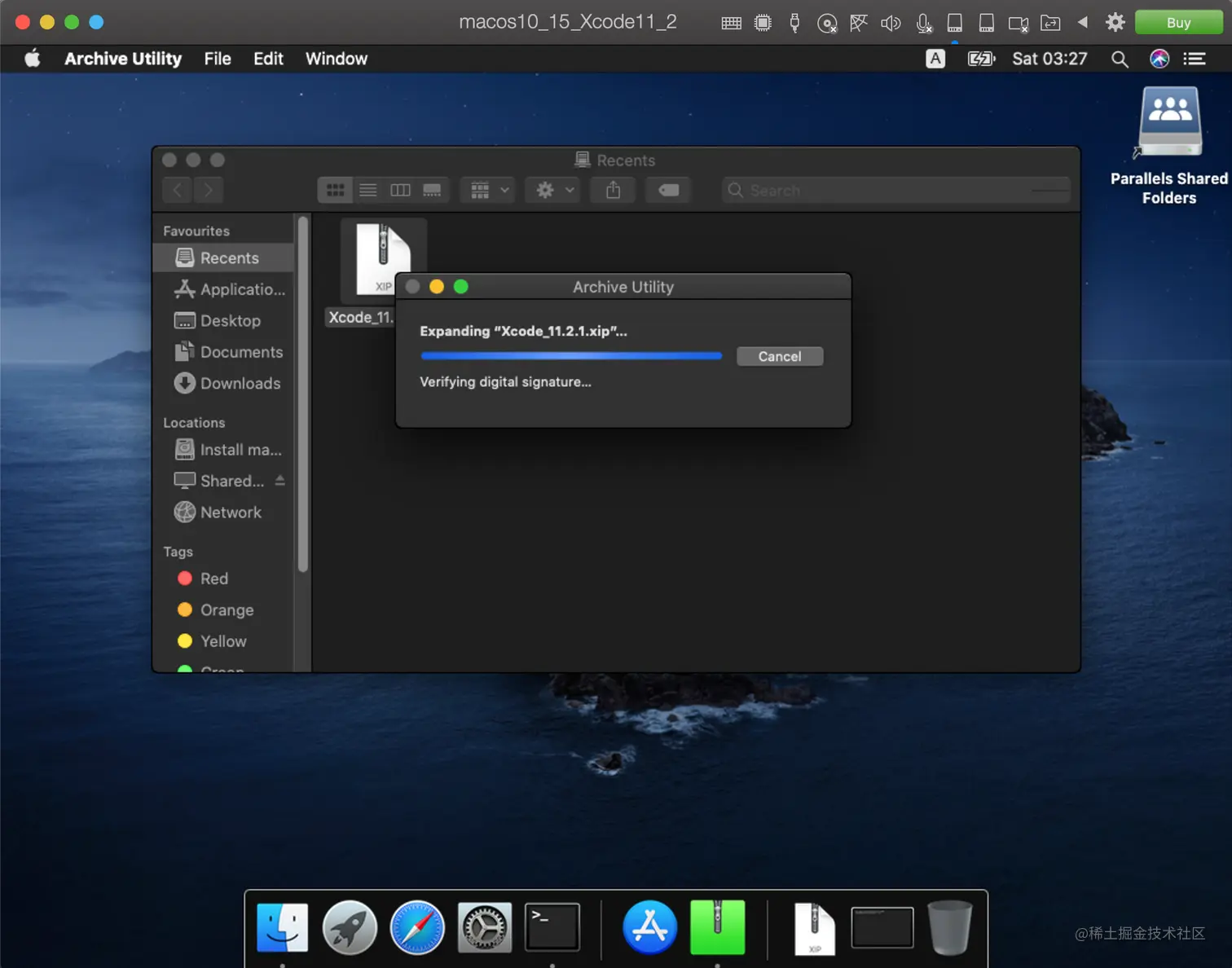Eject the Shared volume
1232x968 pixels.
pos(280,481)
